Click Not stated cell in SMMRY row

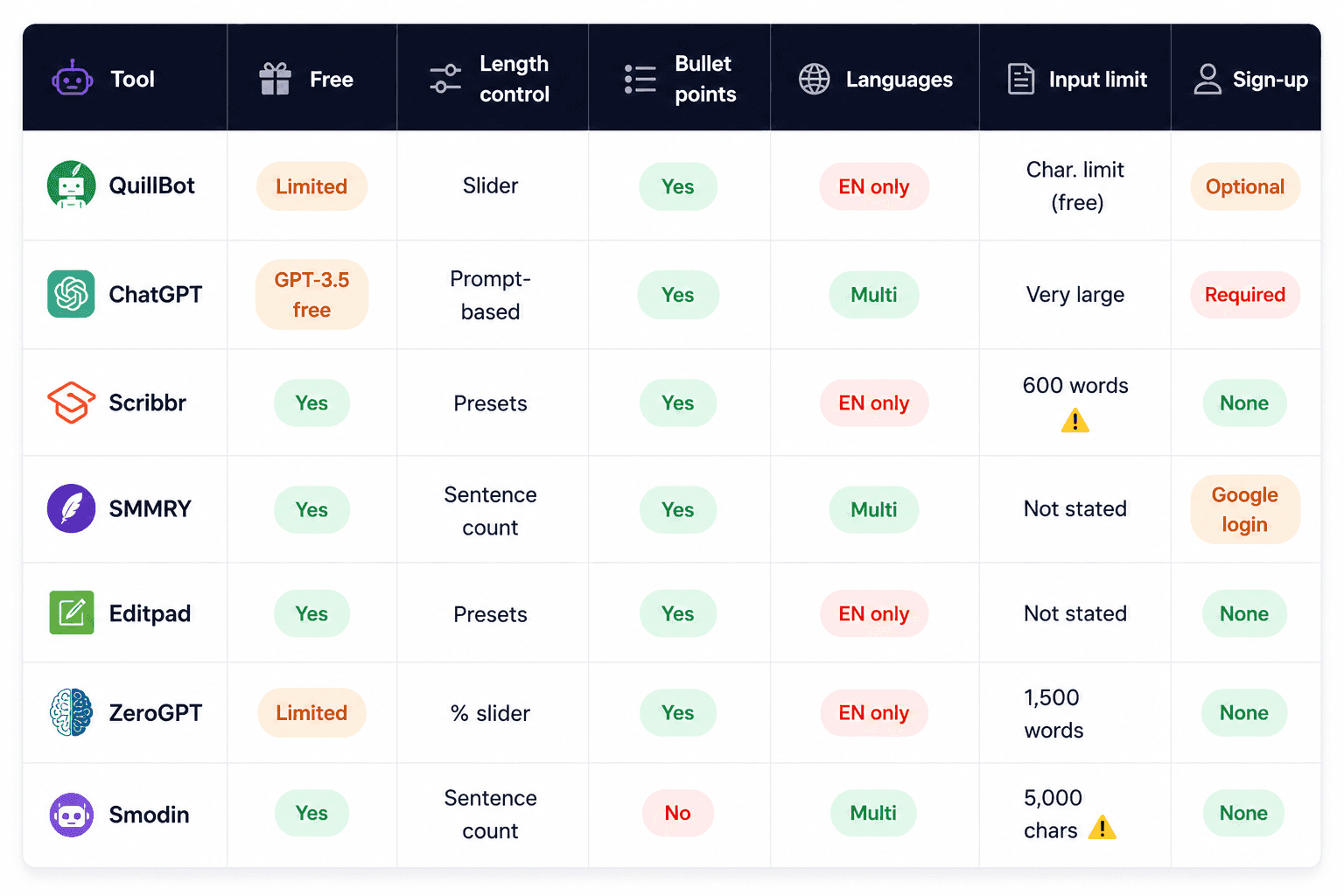click(x=1075, y=509)
